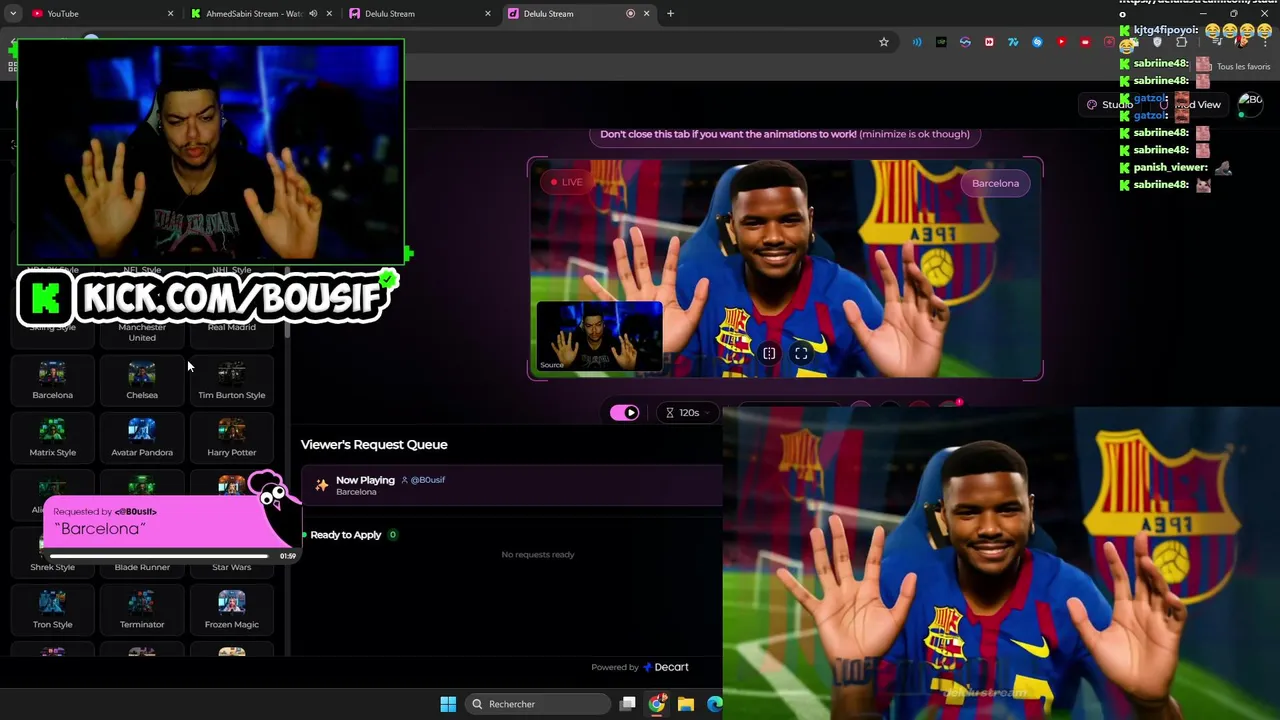Screen dimensions: 1280x720
Task: Pick the Harry Potter style preset
Action: pyautogui.click(x=231, y=438)
